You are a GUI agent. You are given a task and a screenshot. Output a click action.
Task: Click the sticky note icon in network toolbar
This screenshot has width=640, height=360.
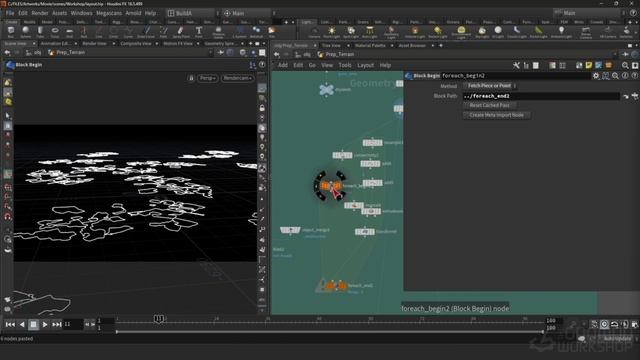pos(589,65)
